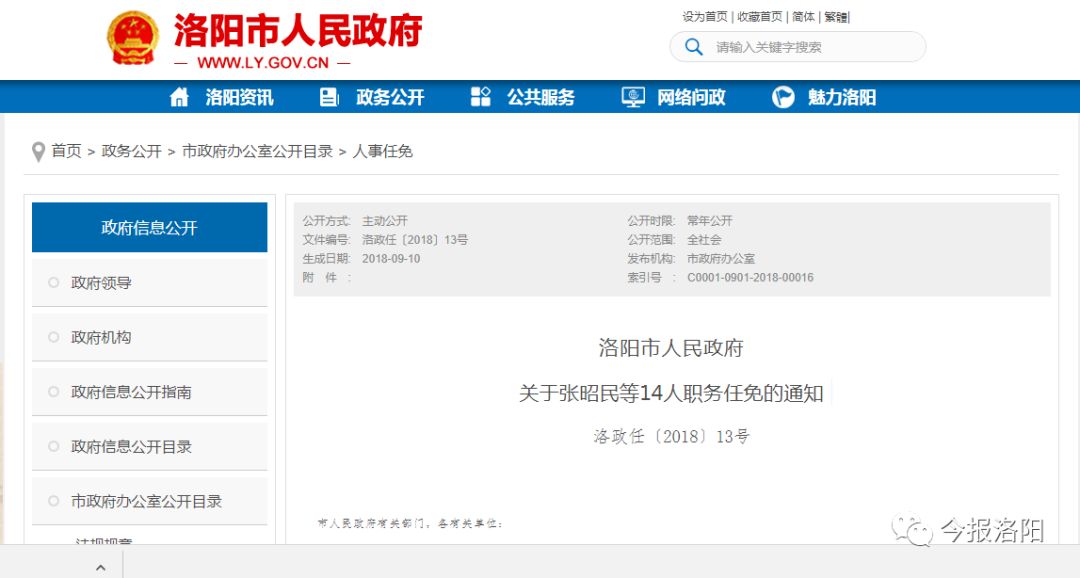Image resolution: width=1080 pixels, height=578 pixels.
Task: Click the magnifier search icon
Action: point(693,47)
